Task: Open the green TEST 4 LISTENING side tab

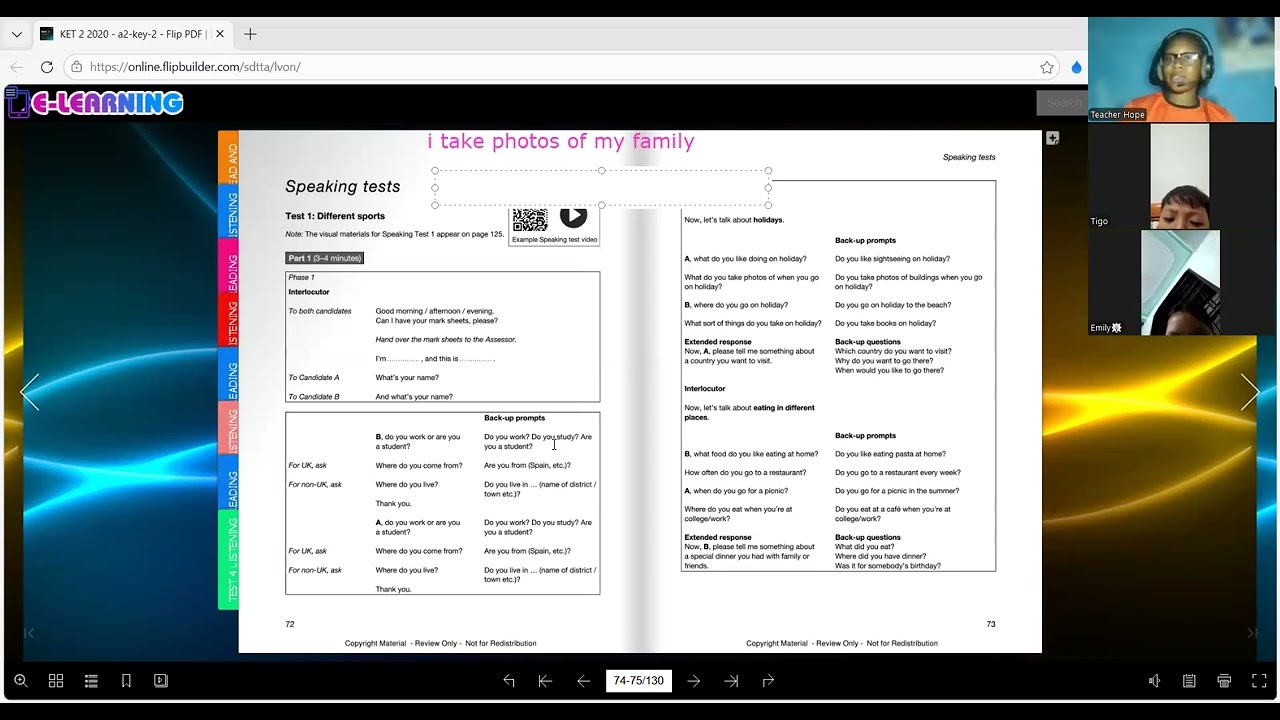Action: pos(229,560)
